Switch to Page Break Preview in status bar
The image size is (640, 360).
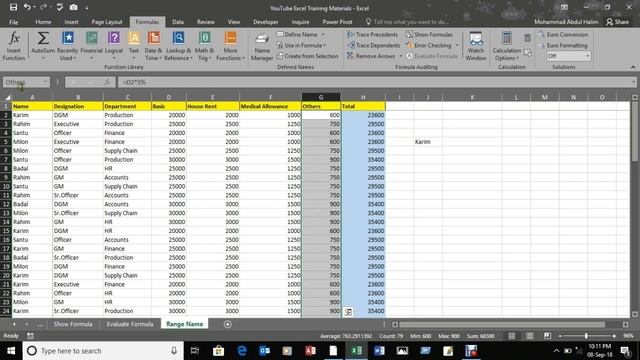pos(547,336)
